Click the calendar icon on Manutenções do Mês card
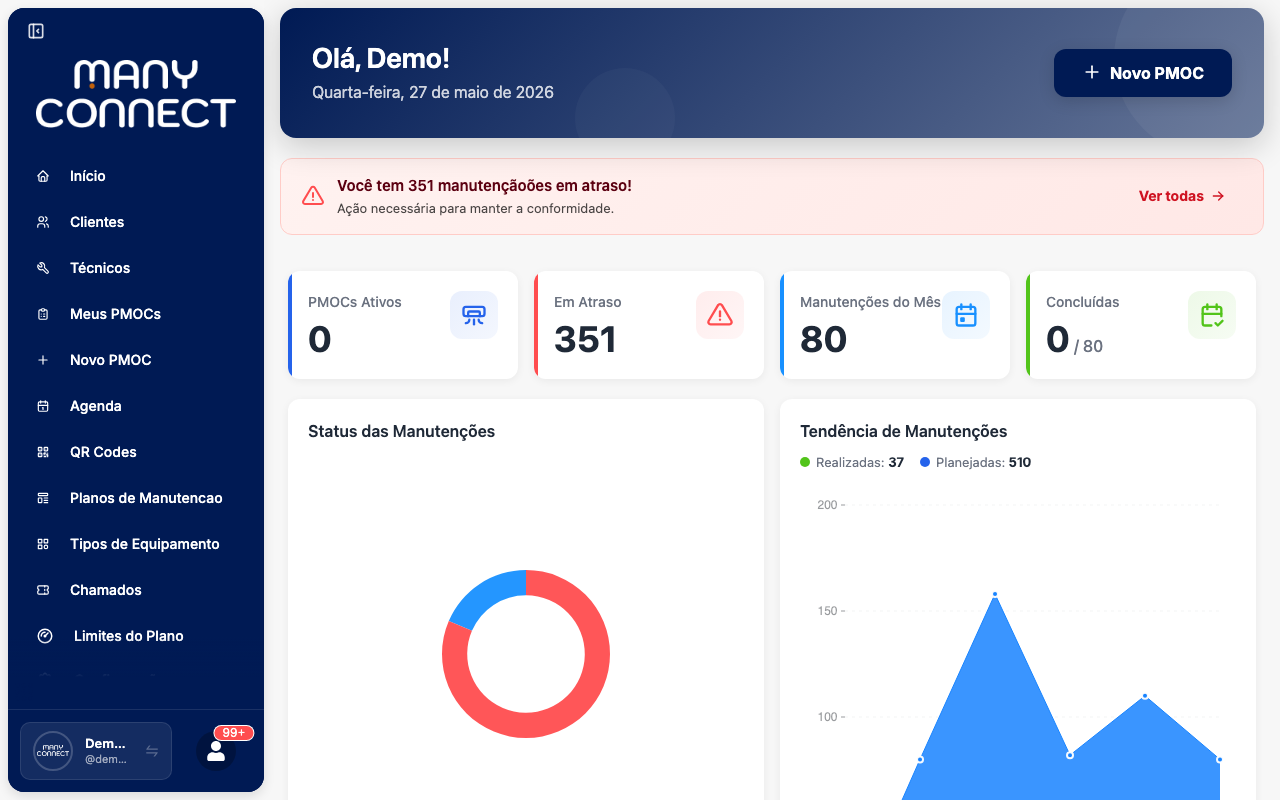This screenshot has width=1280, height=800. [966, 315]
